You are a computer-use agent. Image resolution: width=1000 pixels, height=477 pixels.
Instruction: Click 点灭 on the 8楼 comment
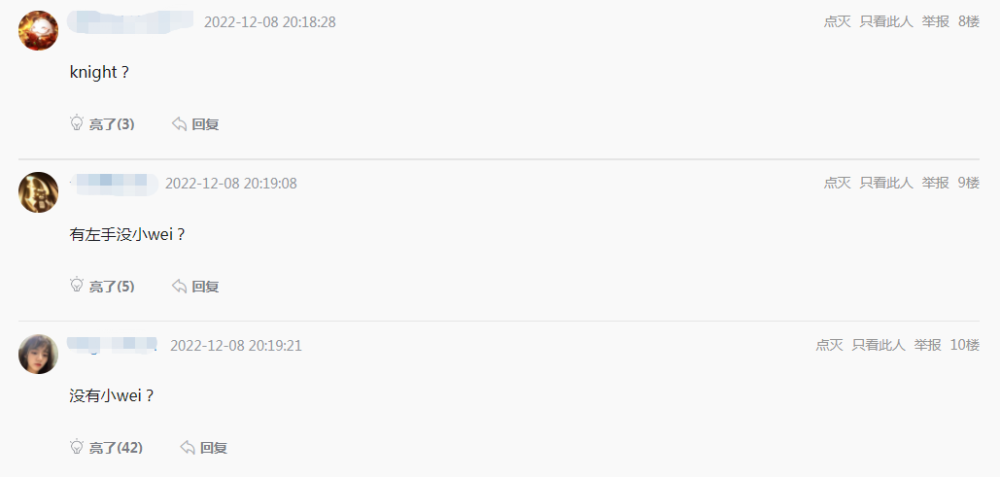pyautogui.click(x=837, y=22)
